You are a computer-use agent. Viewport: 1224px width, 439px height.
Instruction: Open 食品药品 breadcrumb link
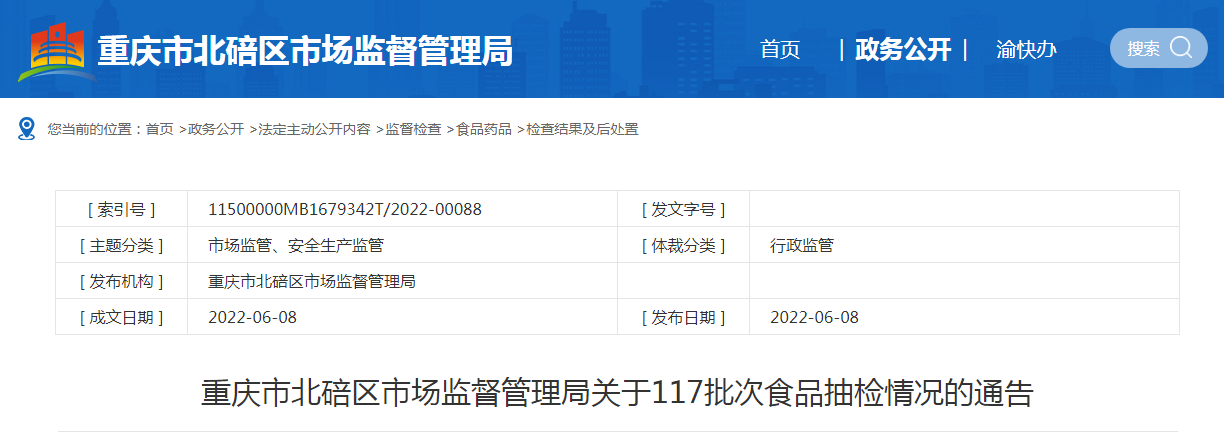pos(484,129)
